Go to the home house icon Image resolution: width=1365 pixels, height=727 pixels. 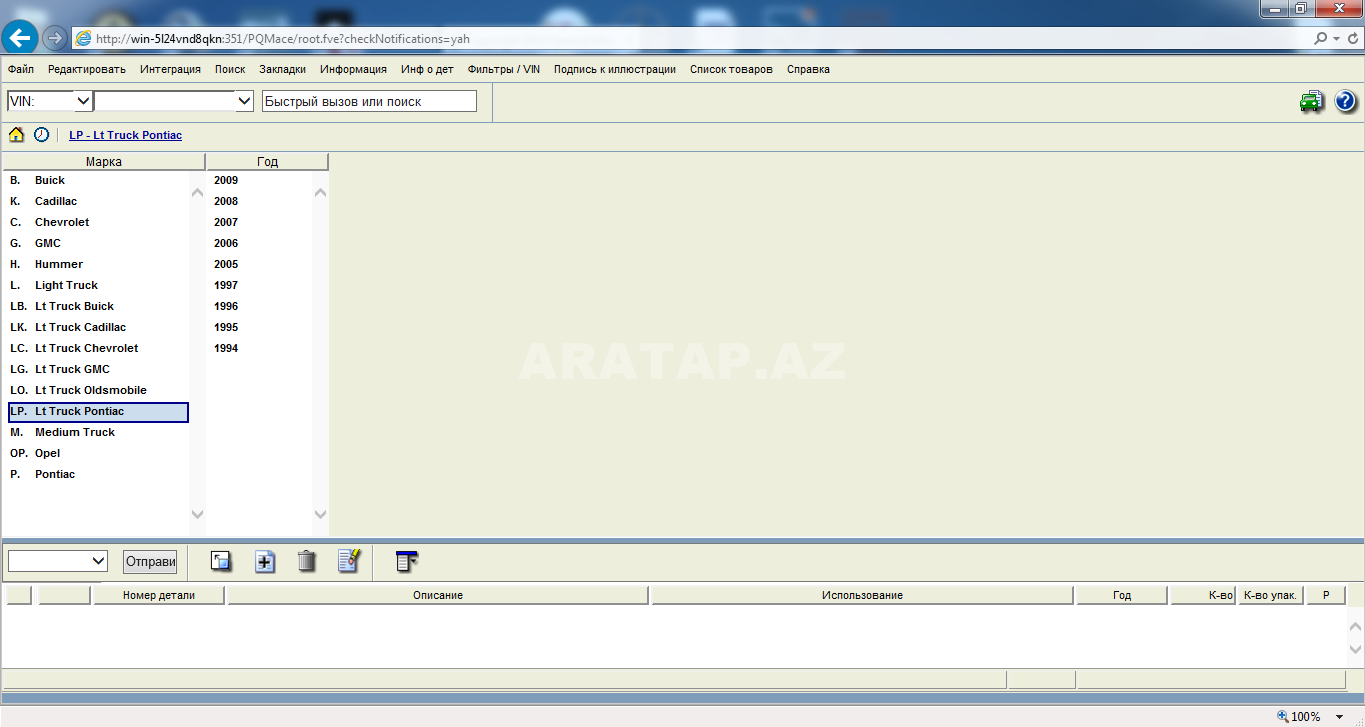point(16,134)
